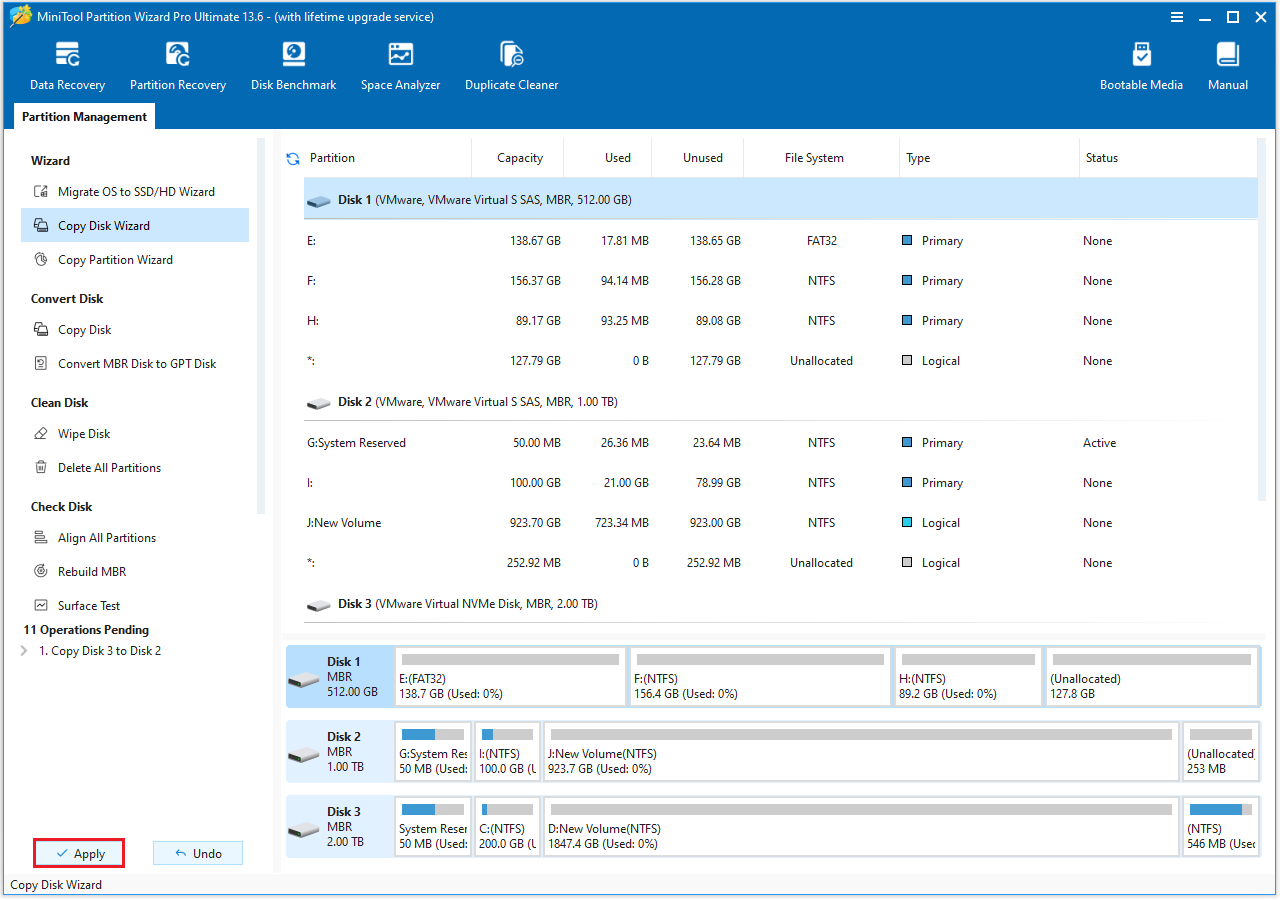Screen dimensions: 1284x900
Task: Switch to Partition Management tab
Action: pos(84,117)
